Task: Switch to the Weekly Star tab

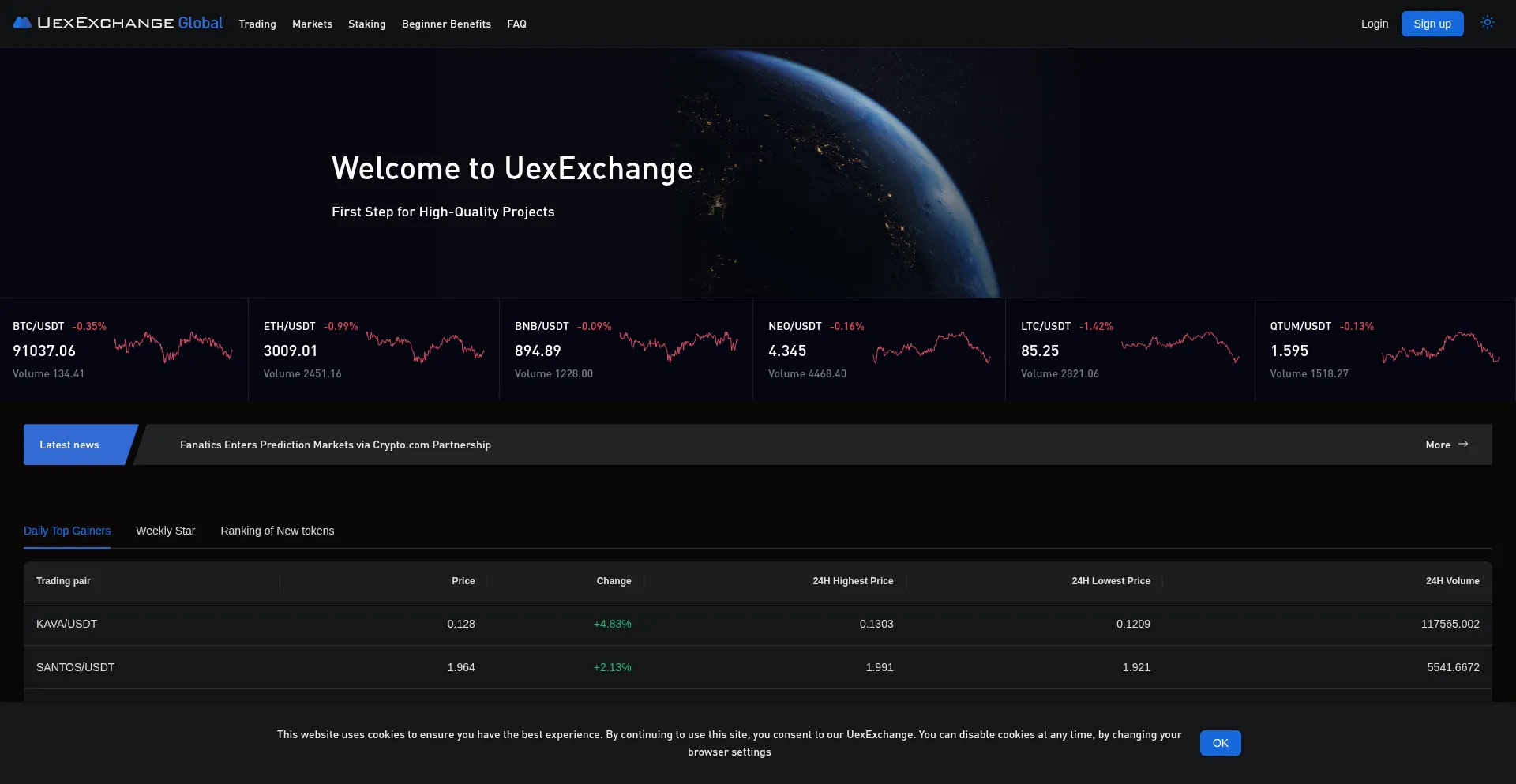Action: (165, 531)
